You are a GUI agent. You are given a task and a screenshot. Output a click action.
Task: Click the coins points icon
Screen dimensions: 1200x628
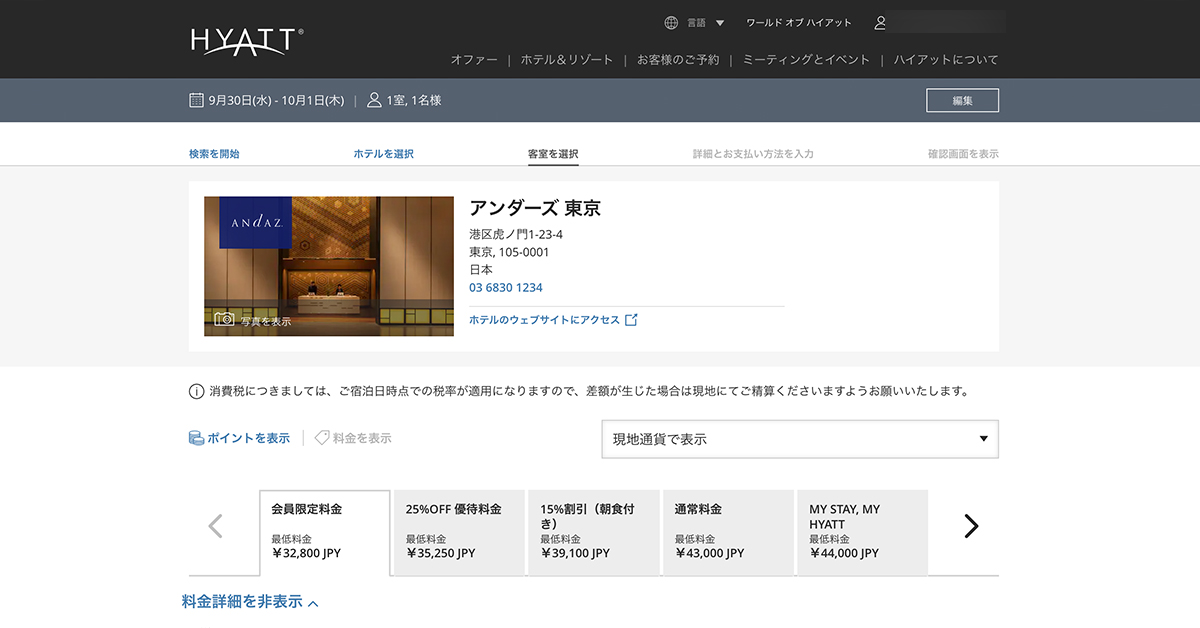pyautogui.click(x=197, y=438)
